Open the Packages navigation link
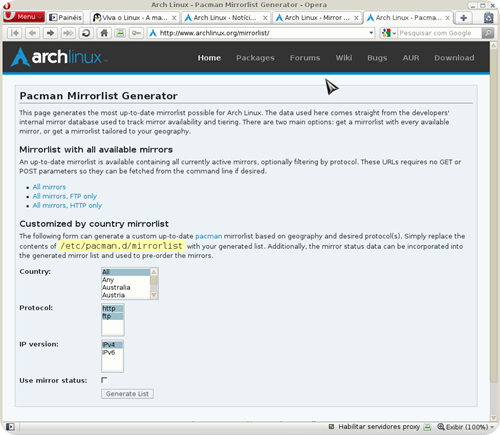The image size is (500, 435). (255, 58)
